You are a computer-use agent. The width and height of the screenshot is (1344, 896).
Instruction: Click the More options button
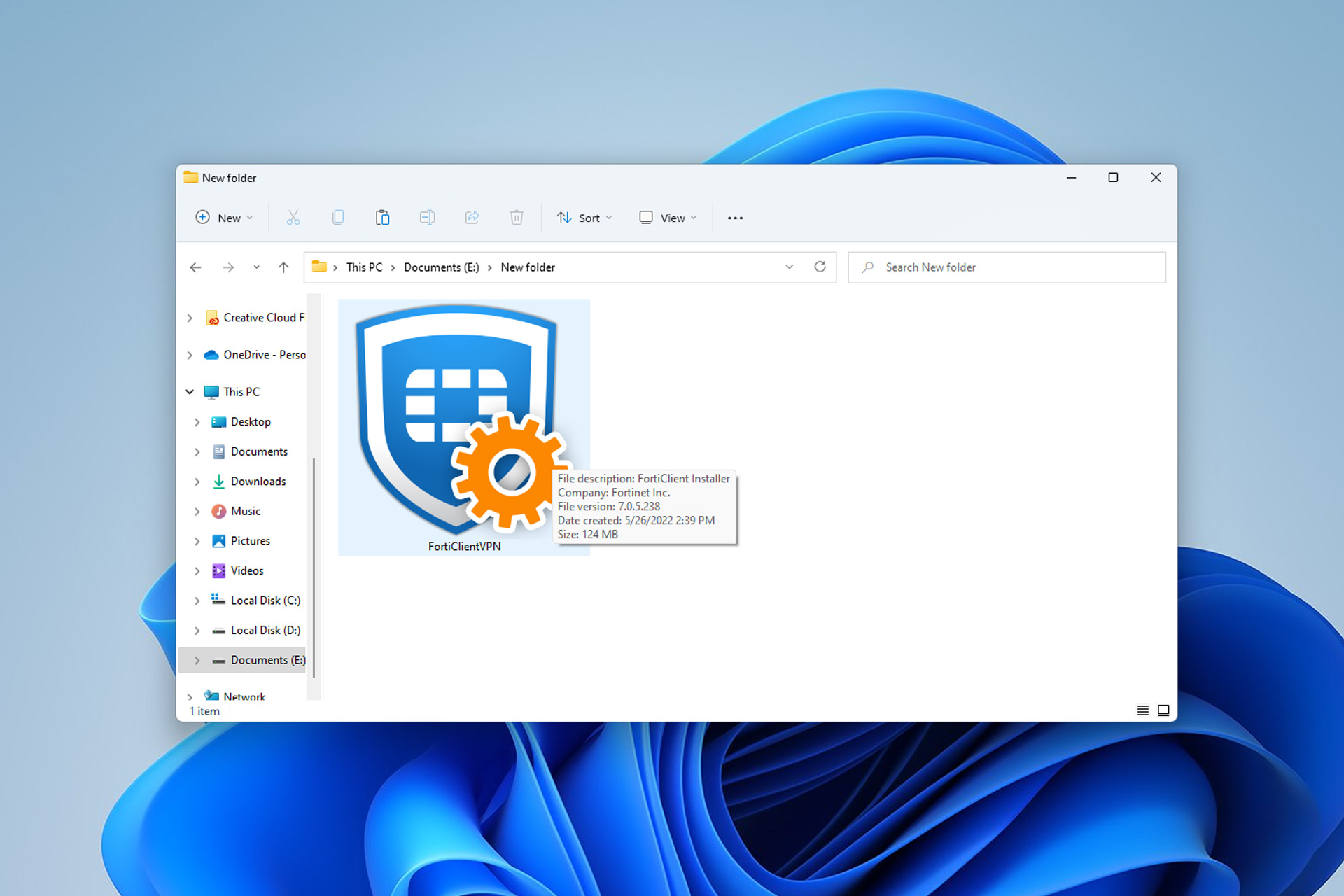(736, 217)
